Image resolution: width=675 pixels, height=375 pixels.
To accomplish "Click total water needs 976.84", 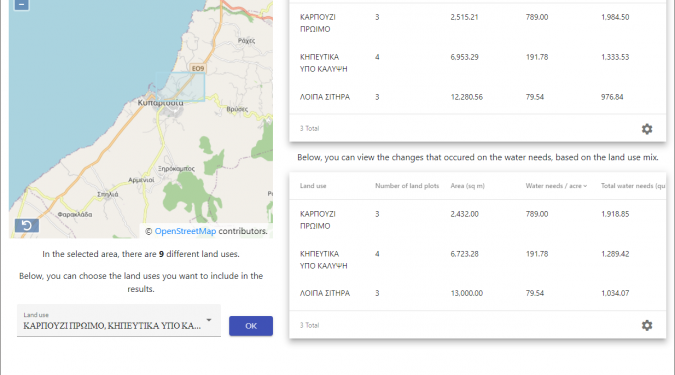I will (x=612, y=97).
